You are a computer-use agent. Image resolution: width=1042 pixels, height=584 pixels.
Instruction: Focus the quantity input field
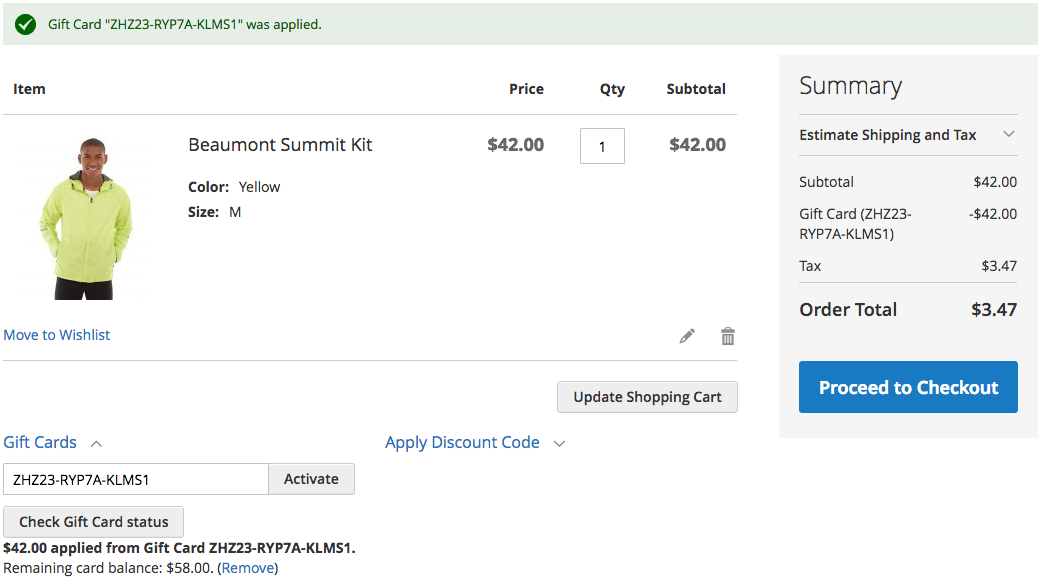pos(602,146)
